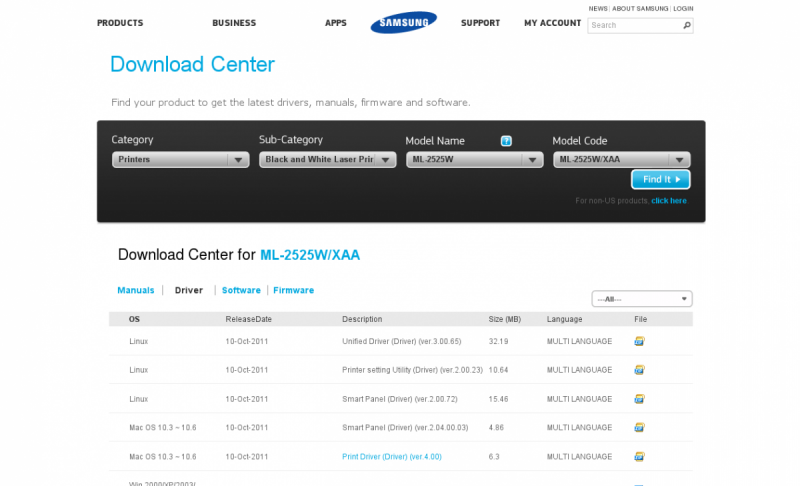Click the Language column header
800x486 pixels.
564,319
